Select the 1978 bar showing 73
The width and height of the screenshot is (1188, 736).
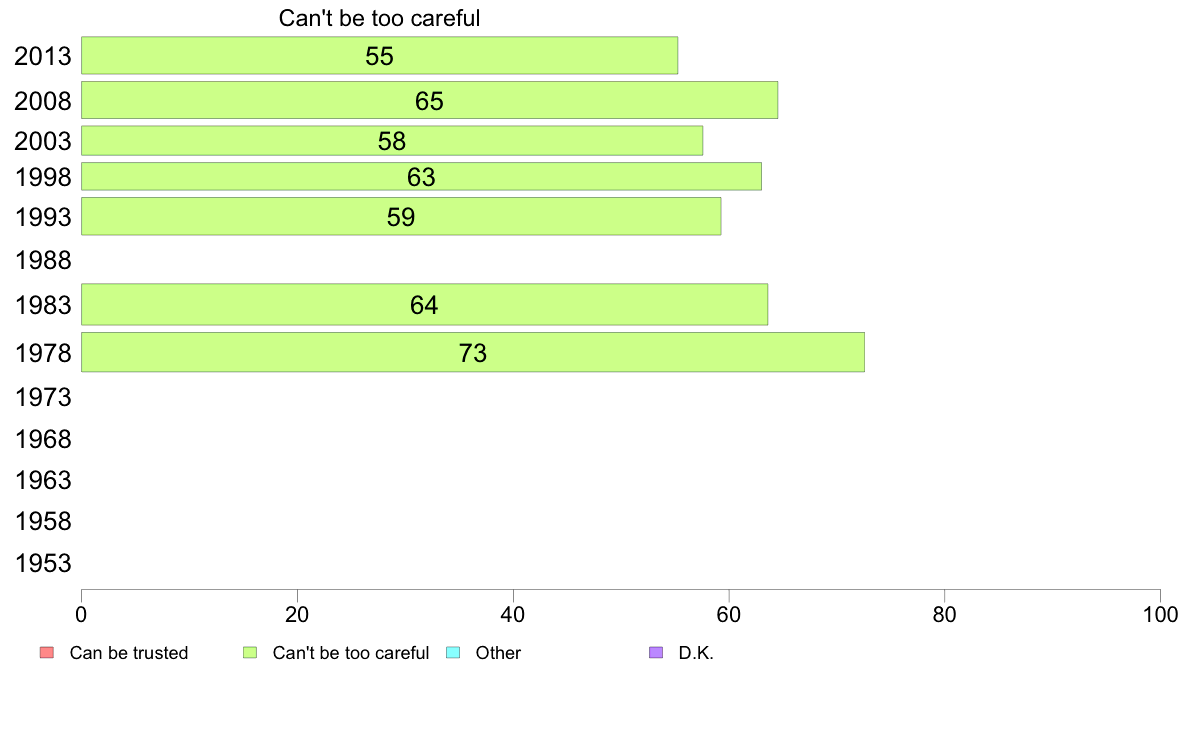pos(473,352)
